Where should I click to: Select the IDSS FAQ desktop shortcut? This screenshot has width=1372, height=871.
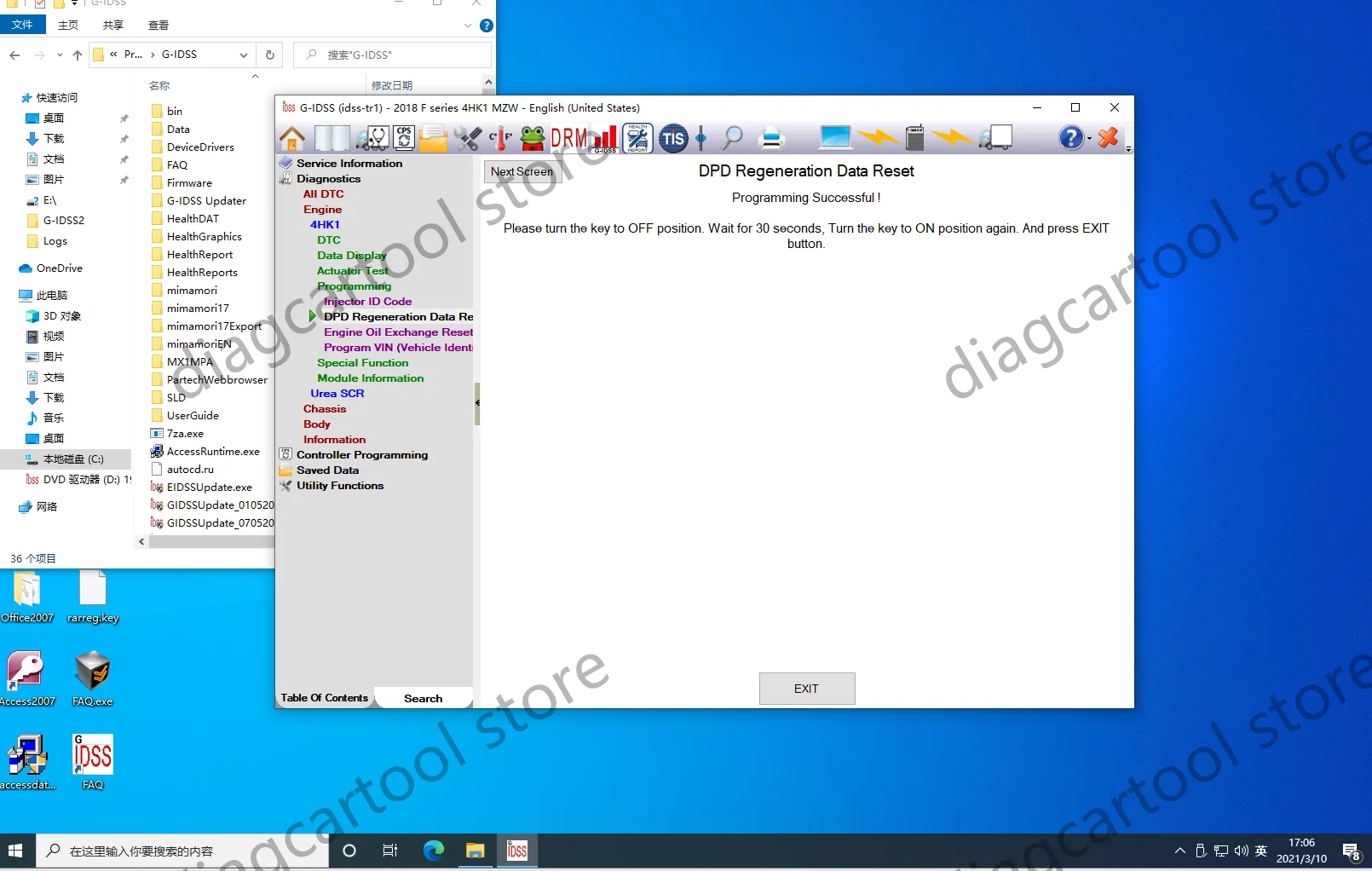point(93,763)
